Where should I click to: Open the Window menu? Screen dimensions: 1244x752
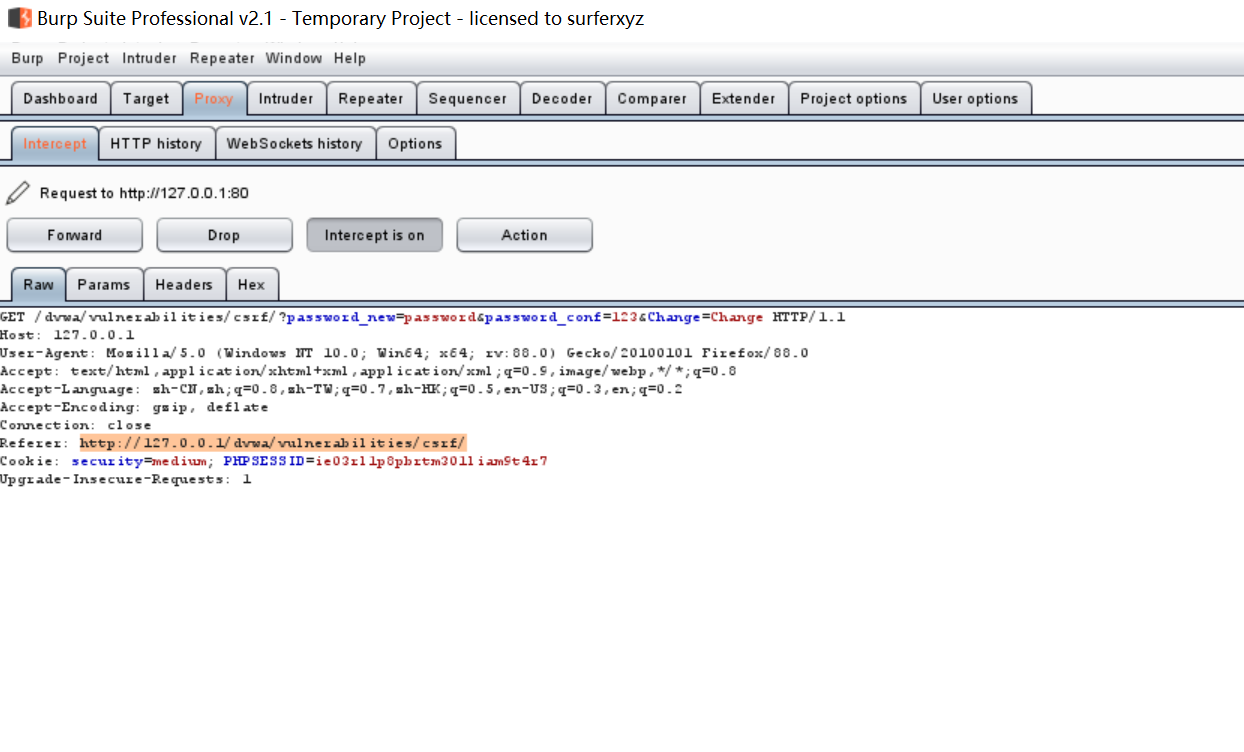coord(294,58)
